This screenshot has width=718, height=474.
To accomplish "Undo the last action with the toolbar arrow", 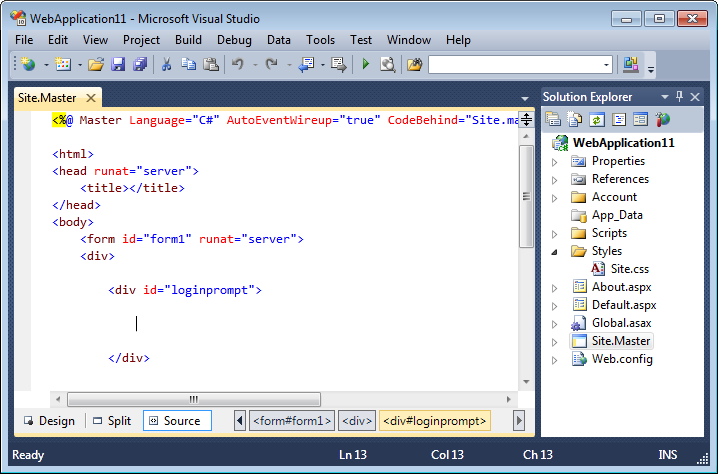I will (x=238, y=65).
